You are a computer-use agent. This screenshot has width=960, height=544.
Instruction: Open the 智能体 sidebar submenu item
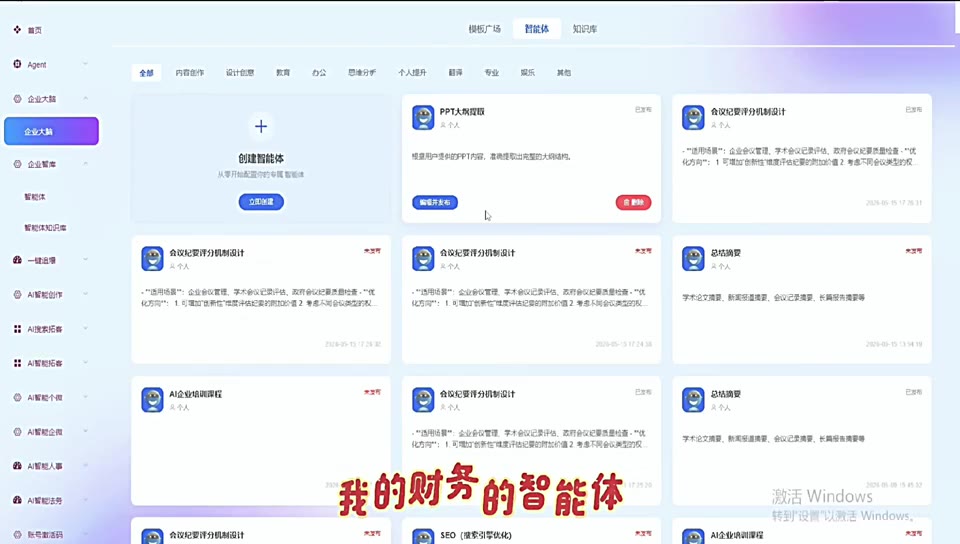coord(35,197)
